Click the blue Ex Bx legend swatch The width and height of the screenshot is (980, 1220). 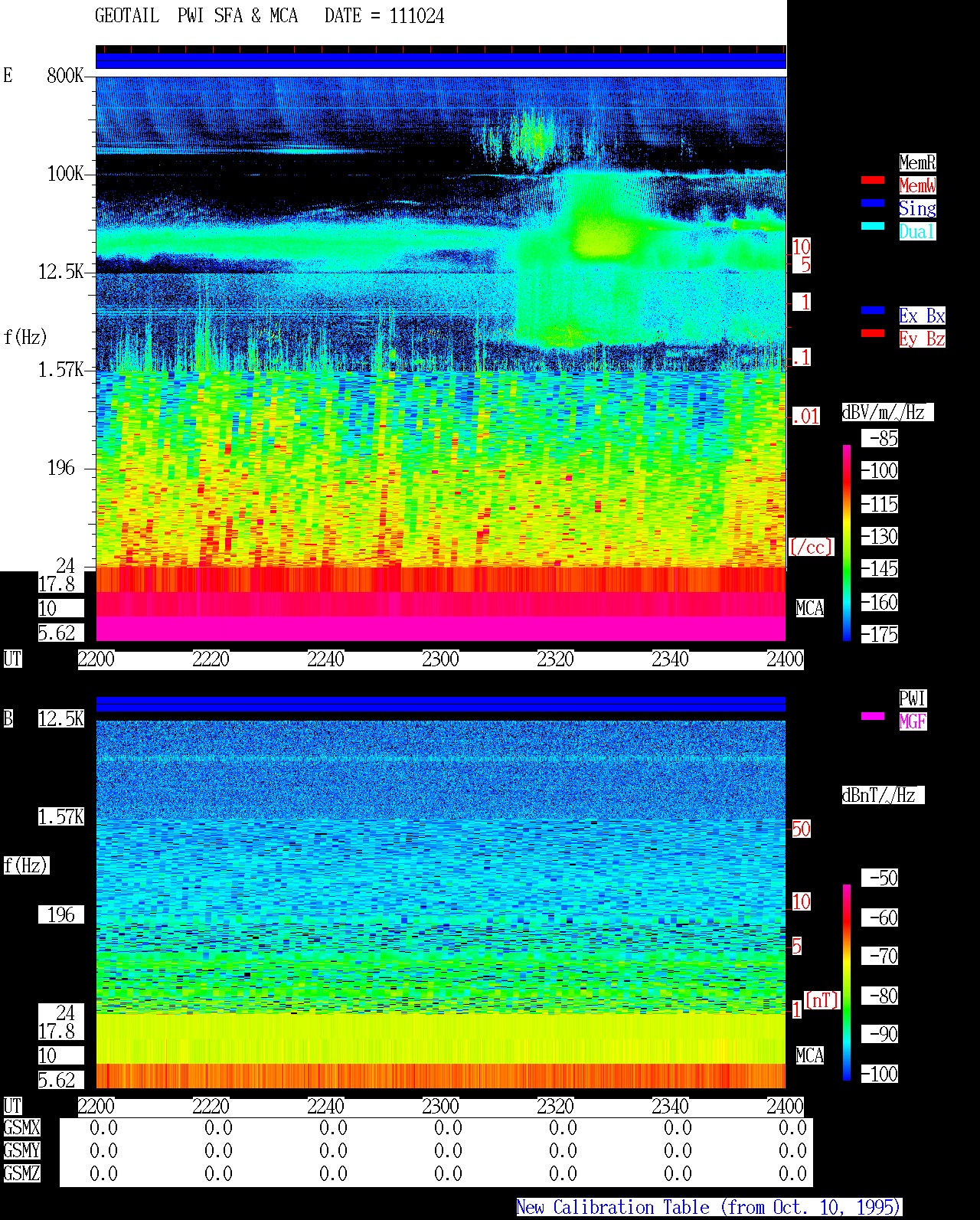(873, 311)
